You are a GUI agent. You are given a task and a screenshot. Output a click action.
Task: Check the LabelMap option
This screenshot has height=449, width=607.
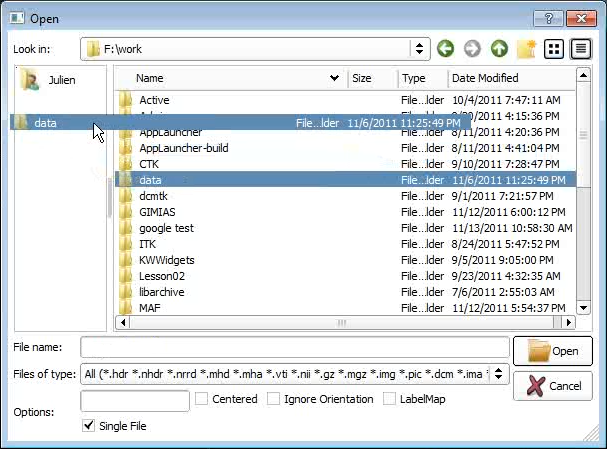pos(391,399)
